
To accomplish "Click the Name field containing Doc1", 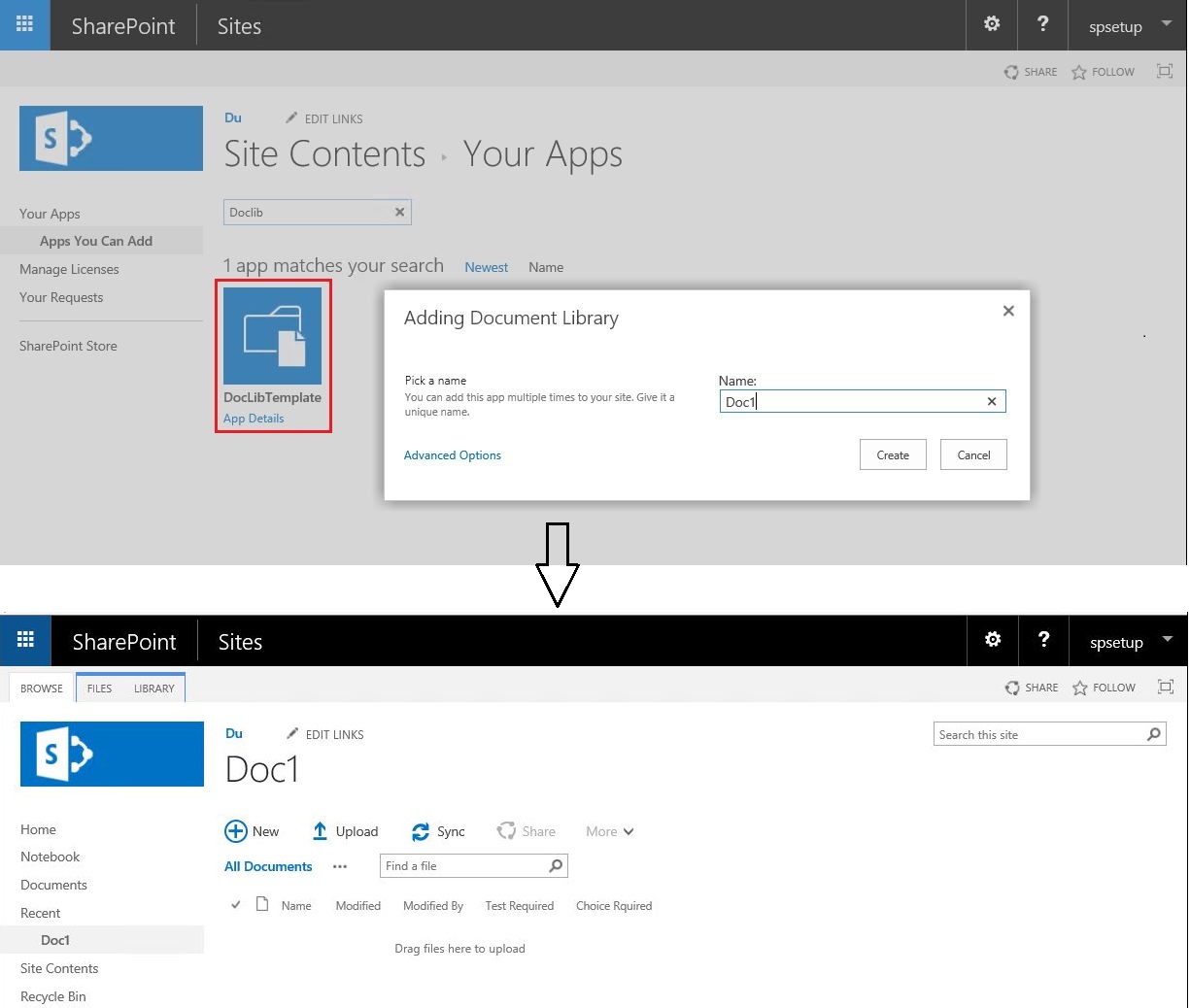I will [863, 401].
